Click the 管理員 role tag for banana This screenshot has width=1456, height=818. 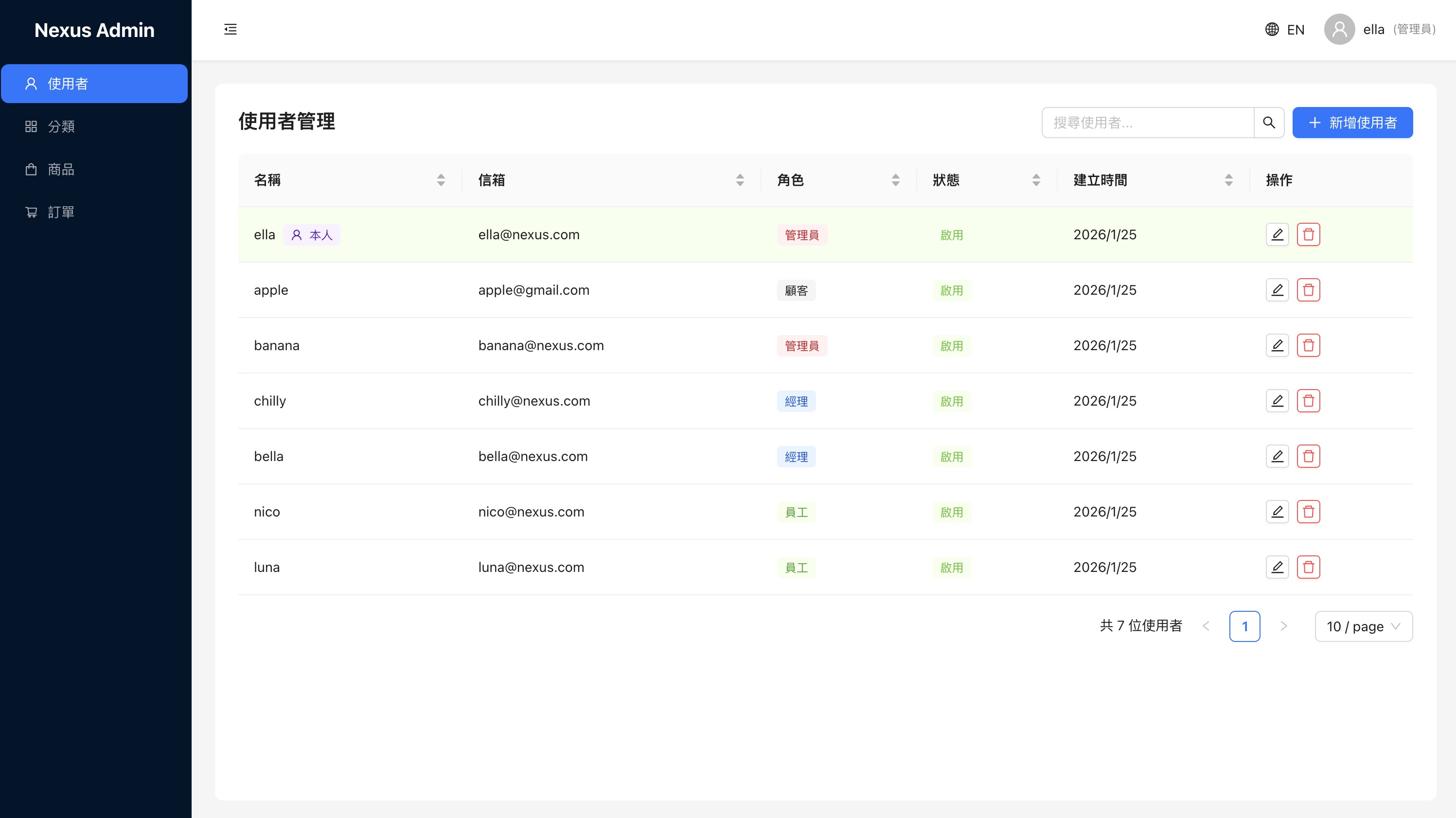click(x=801, y=346)
